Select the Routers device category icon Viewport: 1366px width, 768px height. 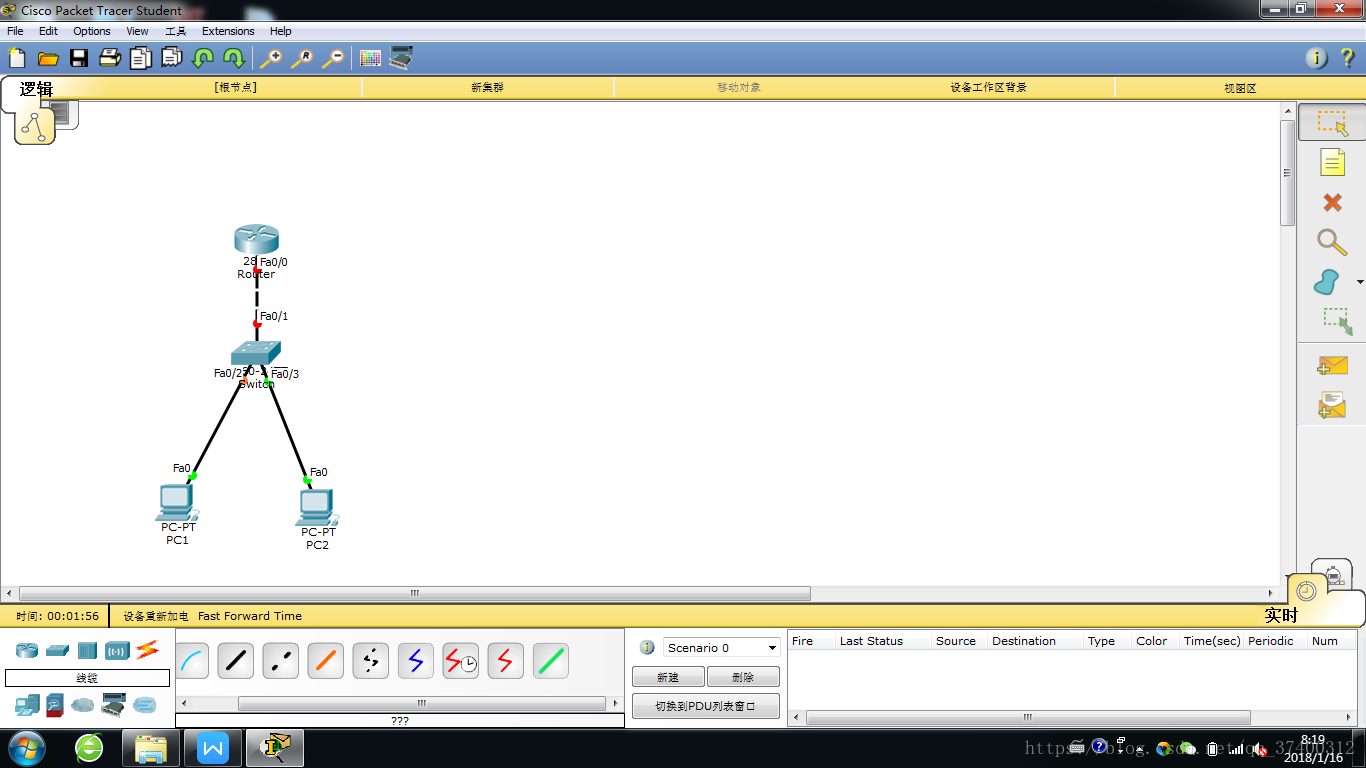pyautogui.click(x=26, y=650)
